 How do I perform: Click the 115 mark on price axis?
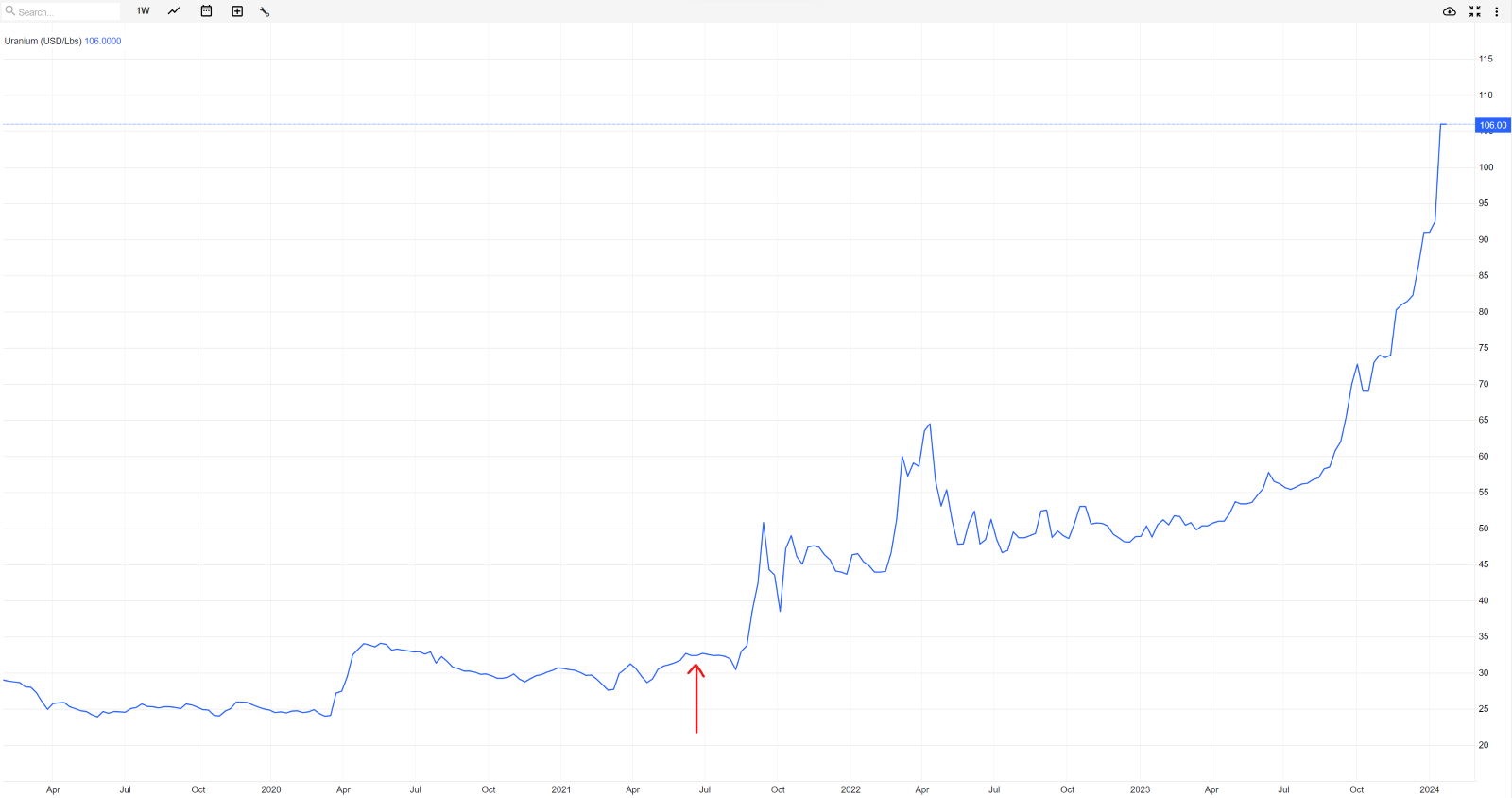[1486, 59]
